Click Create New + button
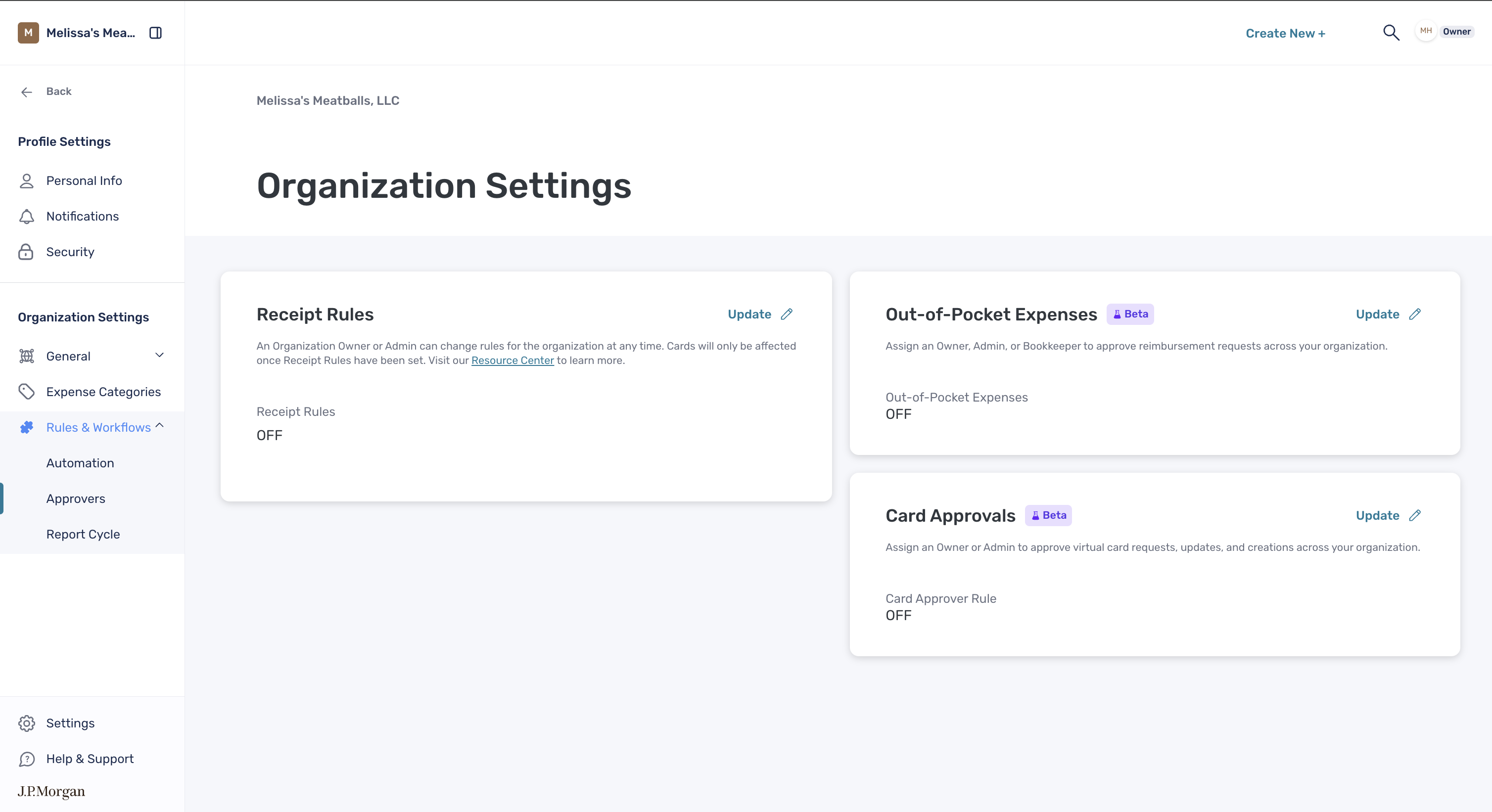The image size is (1492, 812). click(1285, 34)
